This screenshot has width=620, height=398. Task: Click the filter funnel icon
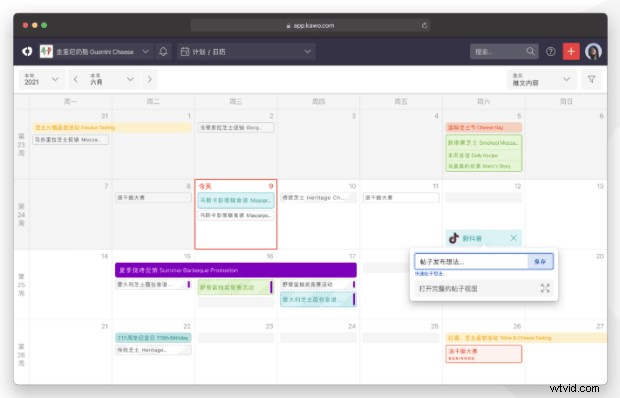(592, 79)
